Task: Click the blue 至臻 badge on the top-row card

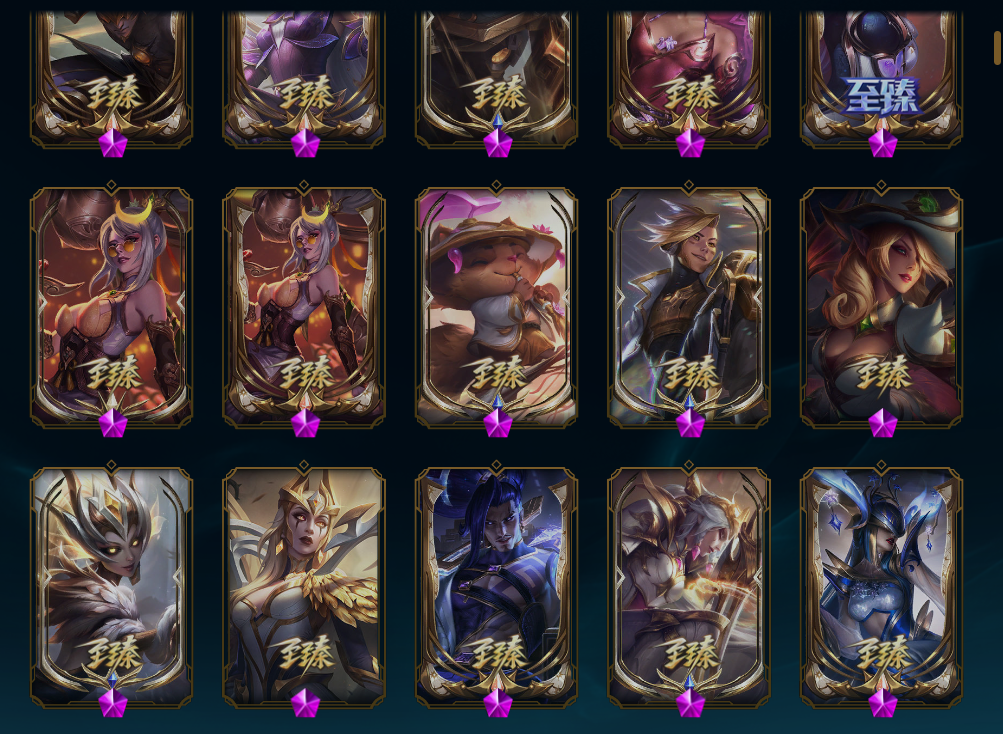Action: click(x=882, y=96)
